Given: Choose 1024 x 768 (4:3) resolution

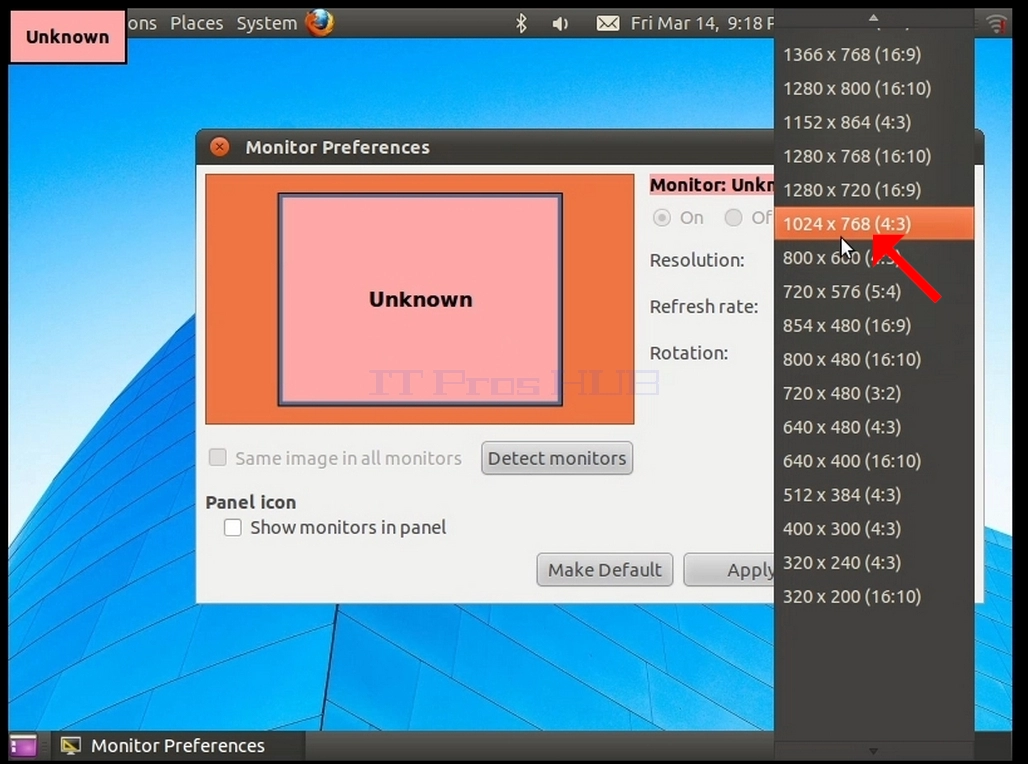Looking at the screenshot, I should pyautogui.click(x=874, y=224).
